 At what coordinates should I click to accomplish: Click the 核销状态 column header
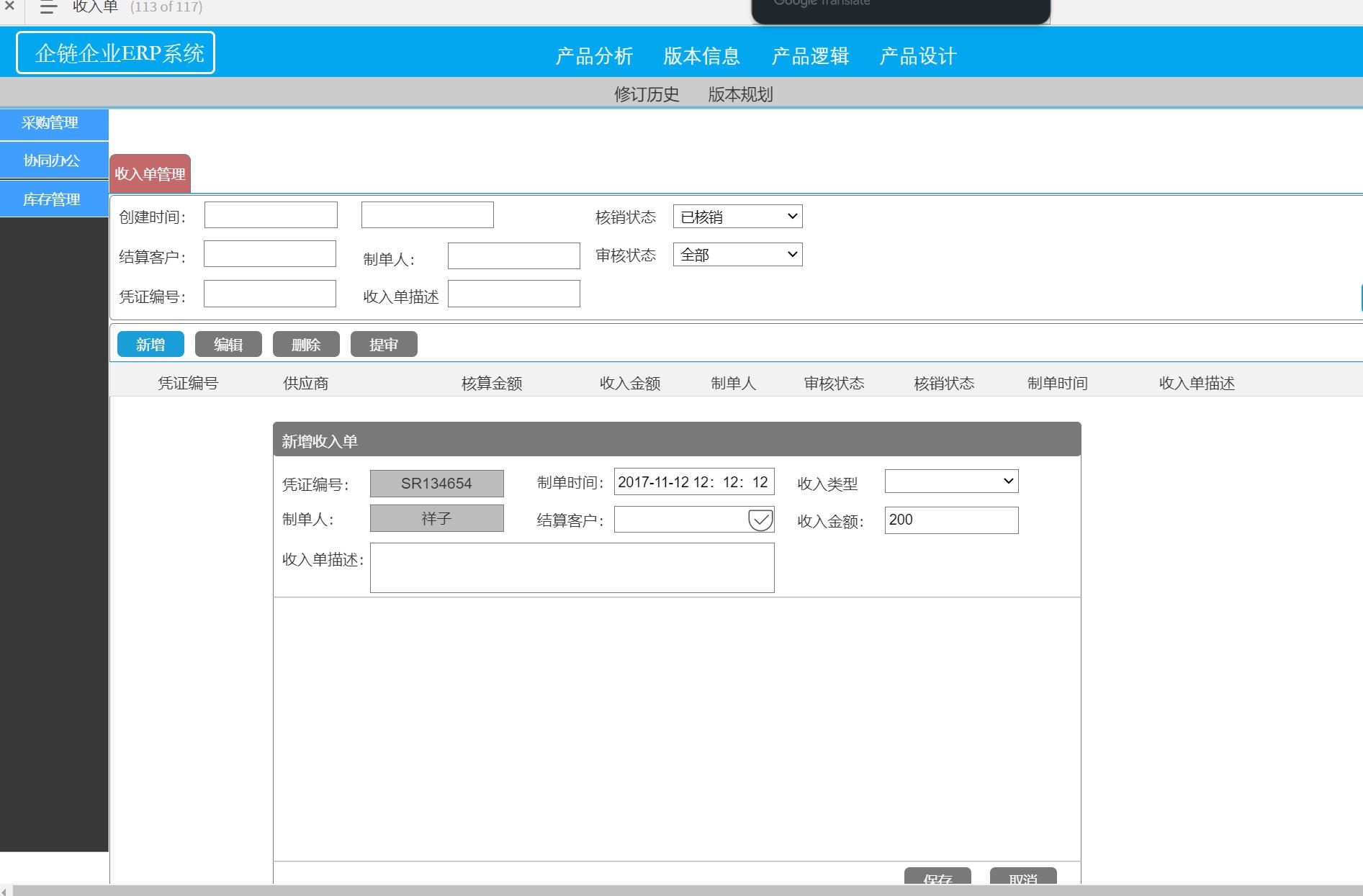click(944, 383)
